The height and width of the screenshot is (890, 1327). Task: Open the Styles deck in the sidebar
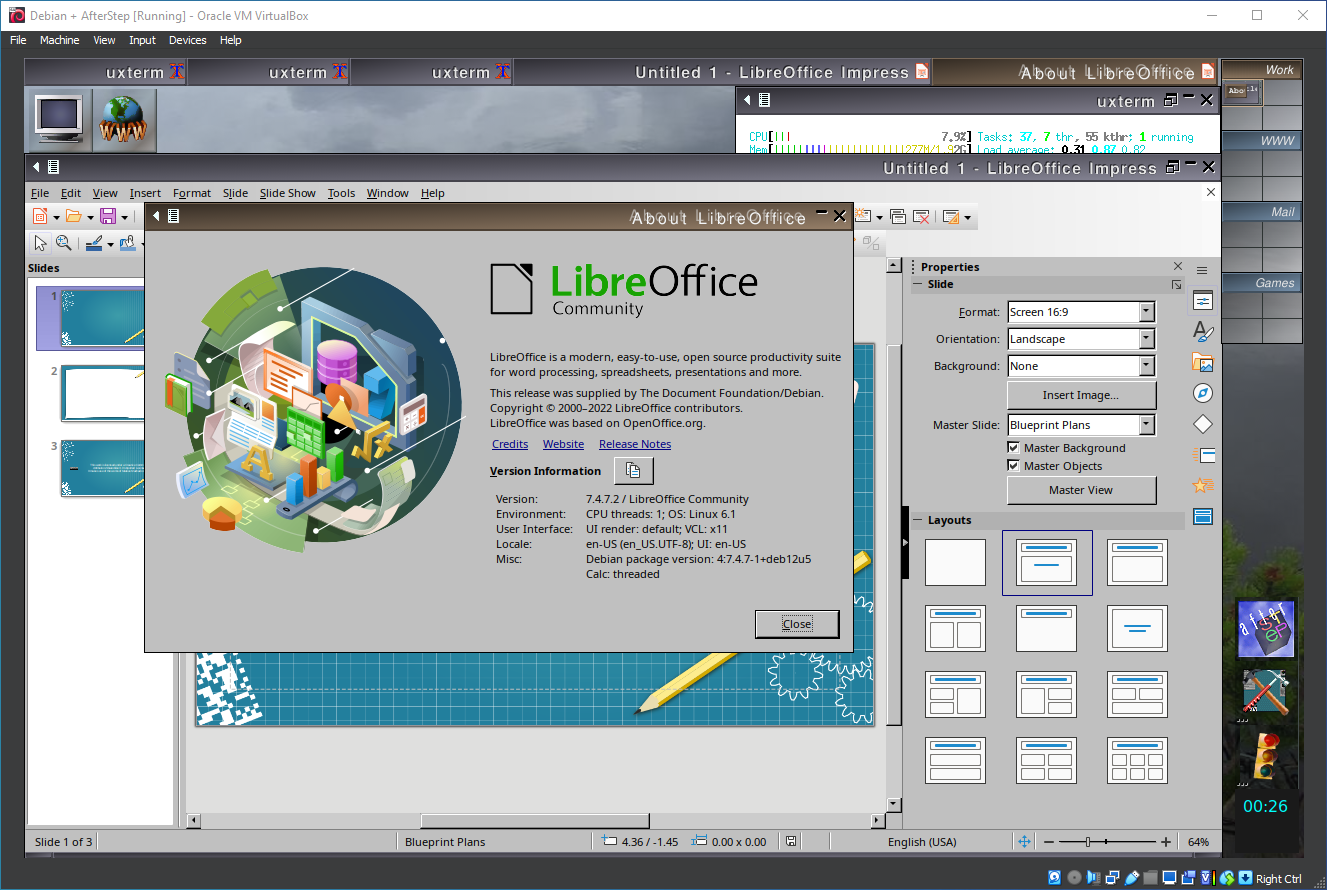pos(1203,332)
